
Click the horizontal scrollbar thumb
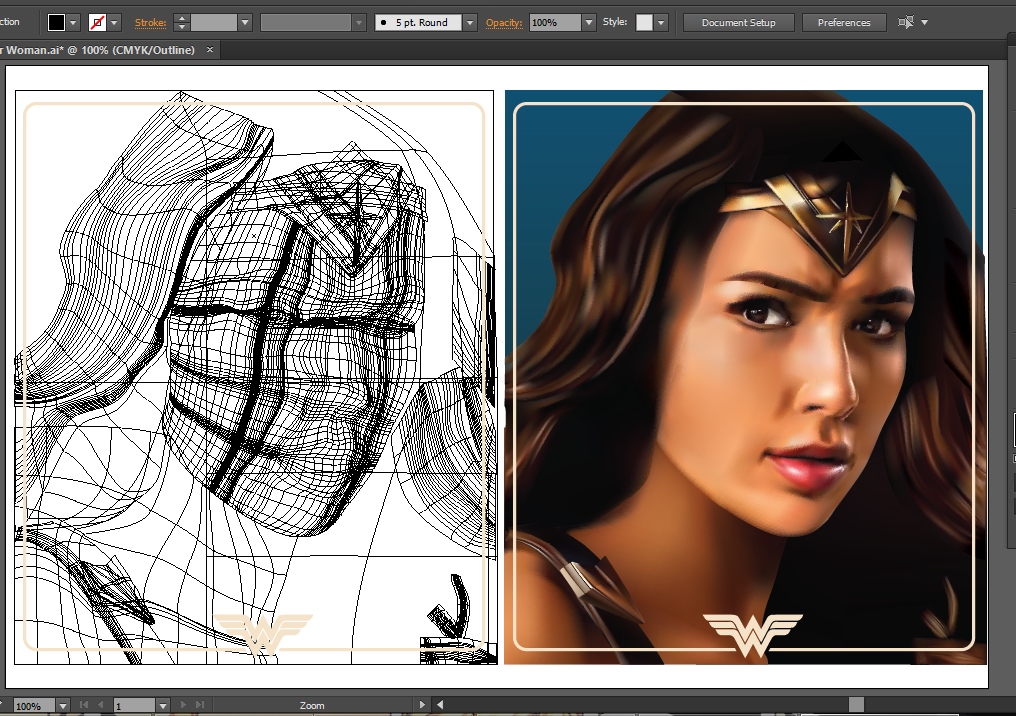pos(857,705)
